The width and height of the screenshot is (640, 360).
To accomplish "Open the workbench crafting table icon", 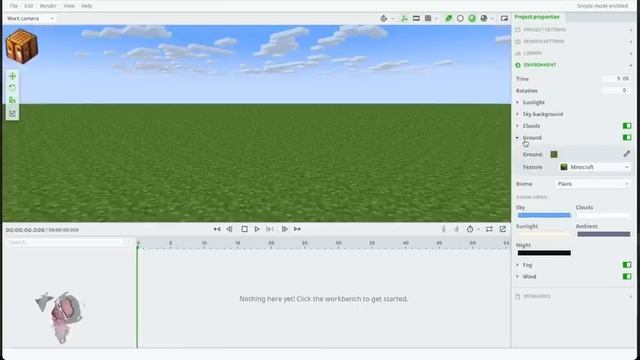I will click(22, 46).
